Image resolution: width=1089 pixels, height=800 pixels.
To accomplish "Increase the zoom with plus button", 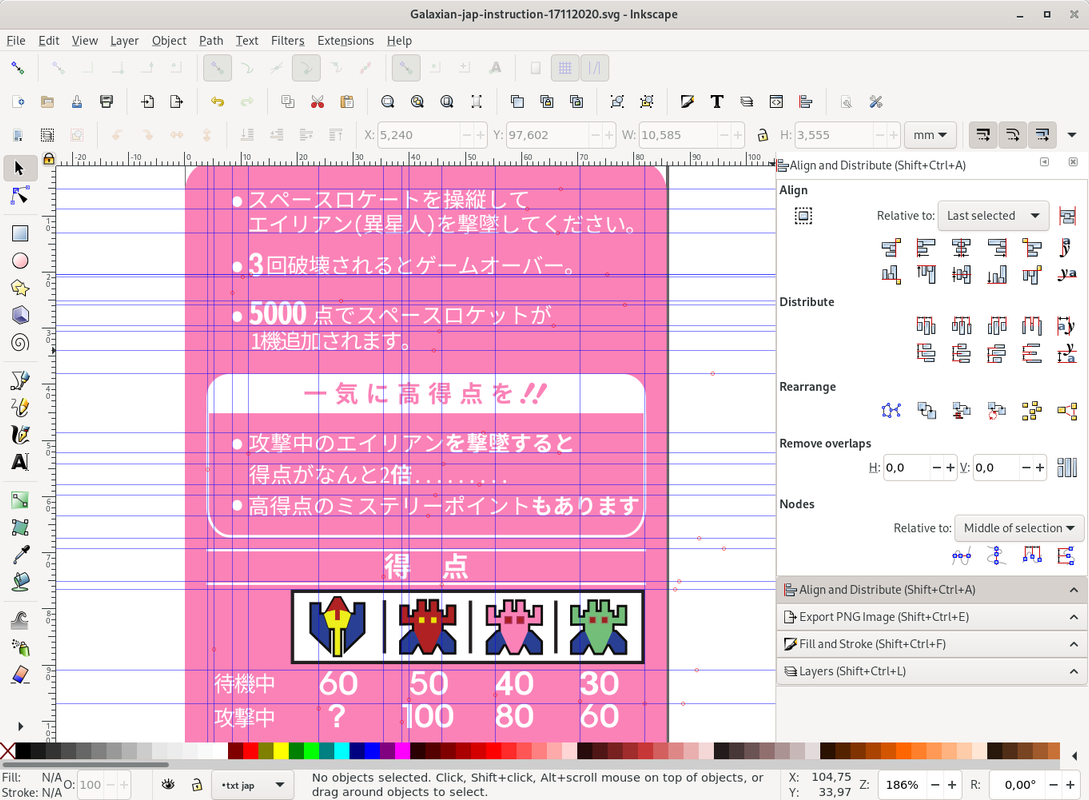I will pyautogui.click(x=951, y=785).
